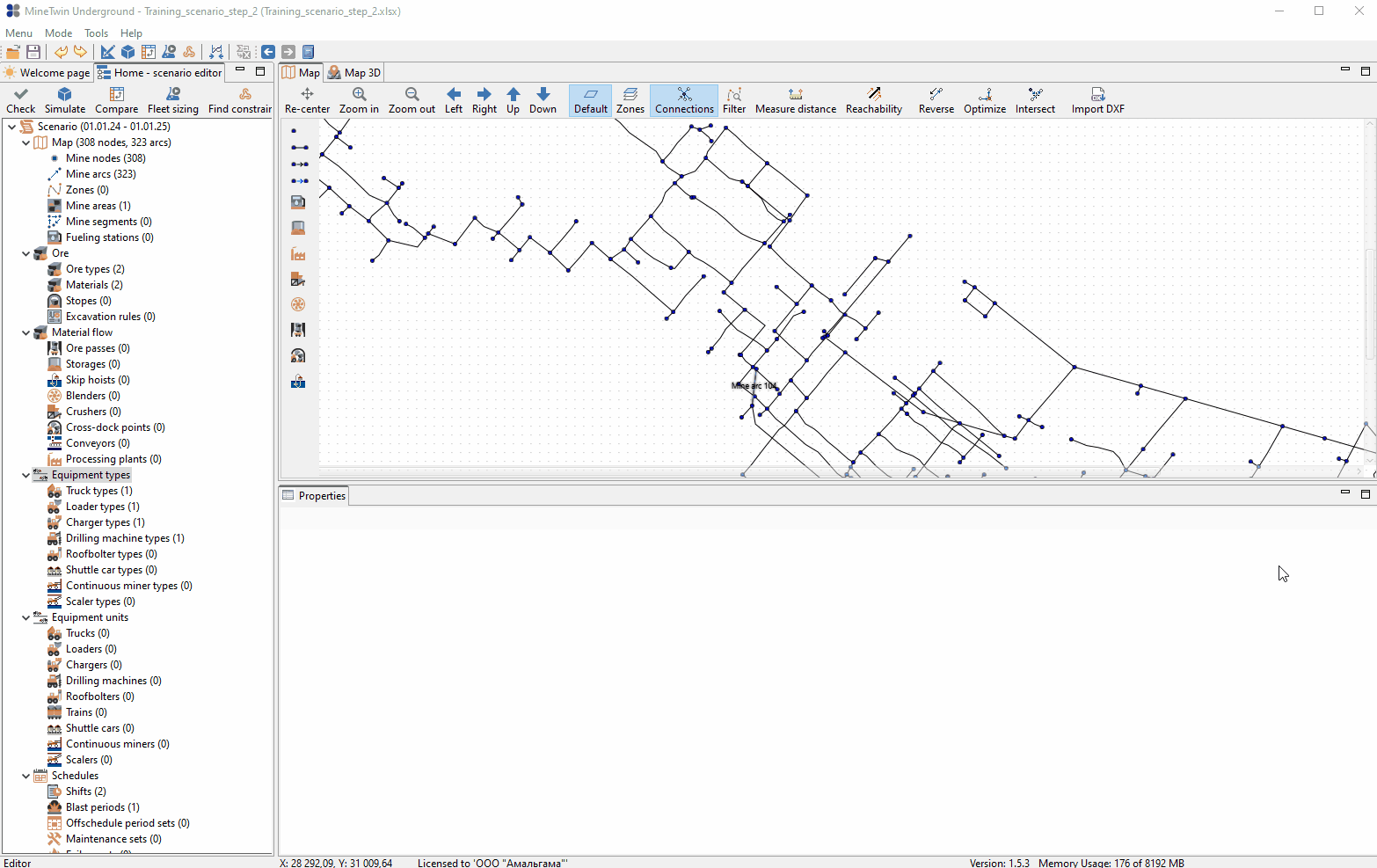Select the storage pile map tool
Screen dimensions: 1377x868
(298, 228)
